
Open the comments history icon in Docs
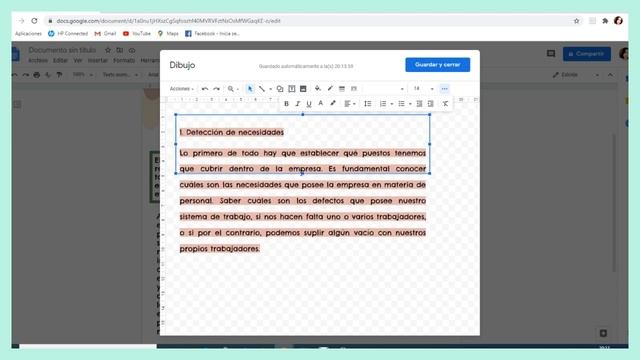pos(551,53)
